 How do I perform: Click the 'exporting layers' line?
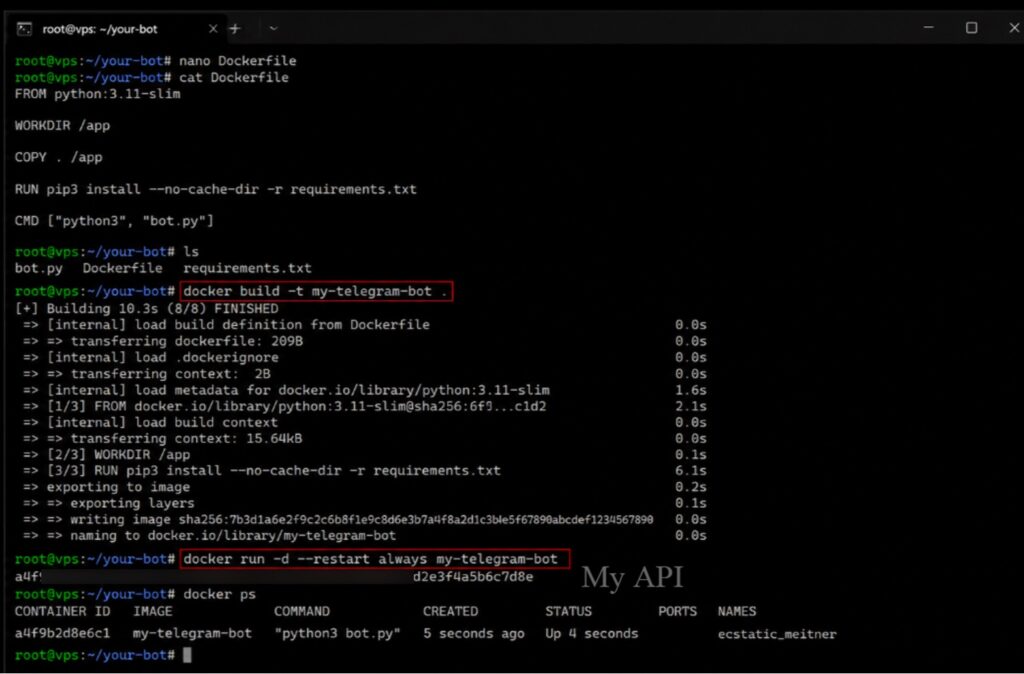108,504
